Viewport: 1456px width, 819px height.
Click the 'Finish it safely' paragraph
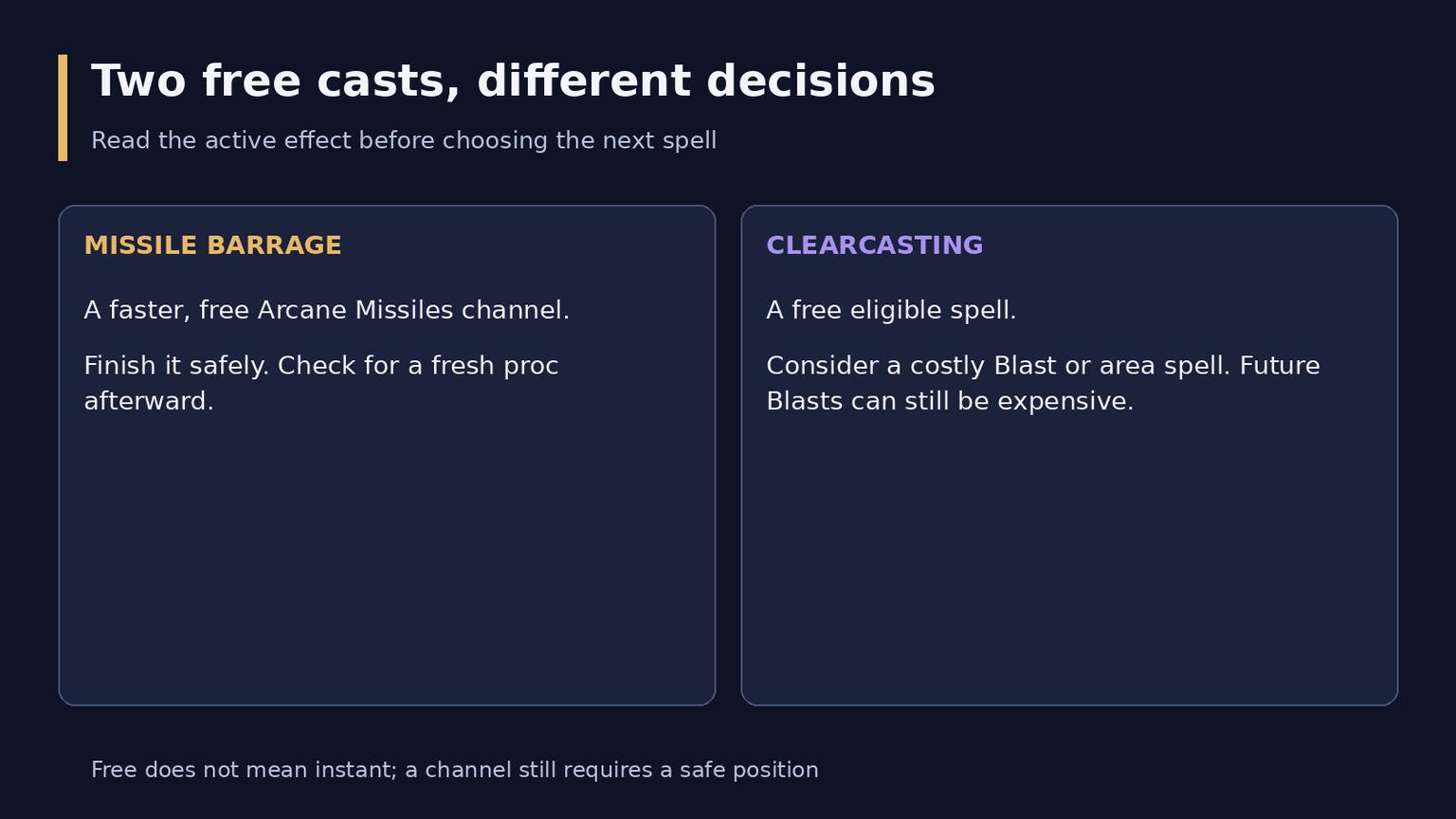tap(321, 384)
